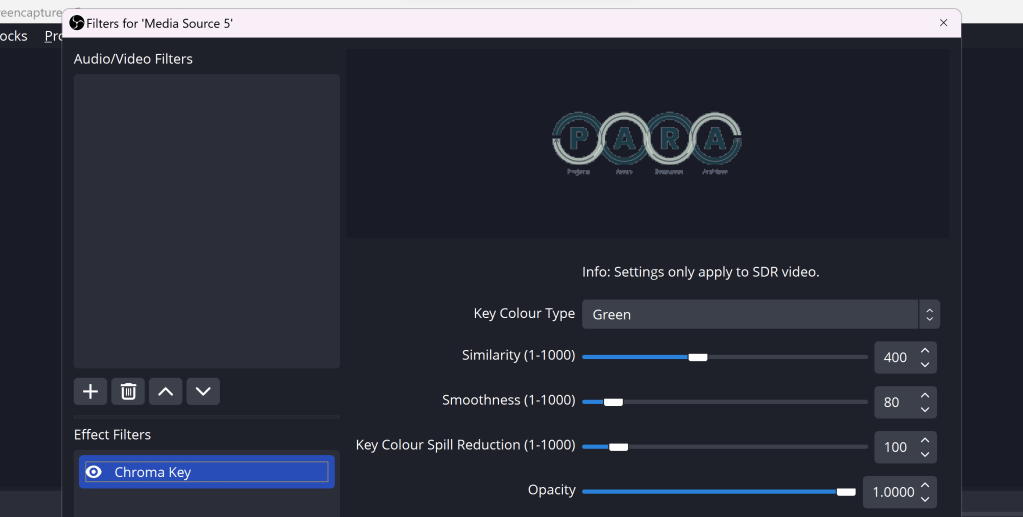This screenshot has height=517, width=1023.
Task: Click the Spill Reduction value field showing 100
Action: pyautogui.click(x=895, y=448)
